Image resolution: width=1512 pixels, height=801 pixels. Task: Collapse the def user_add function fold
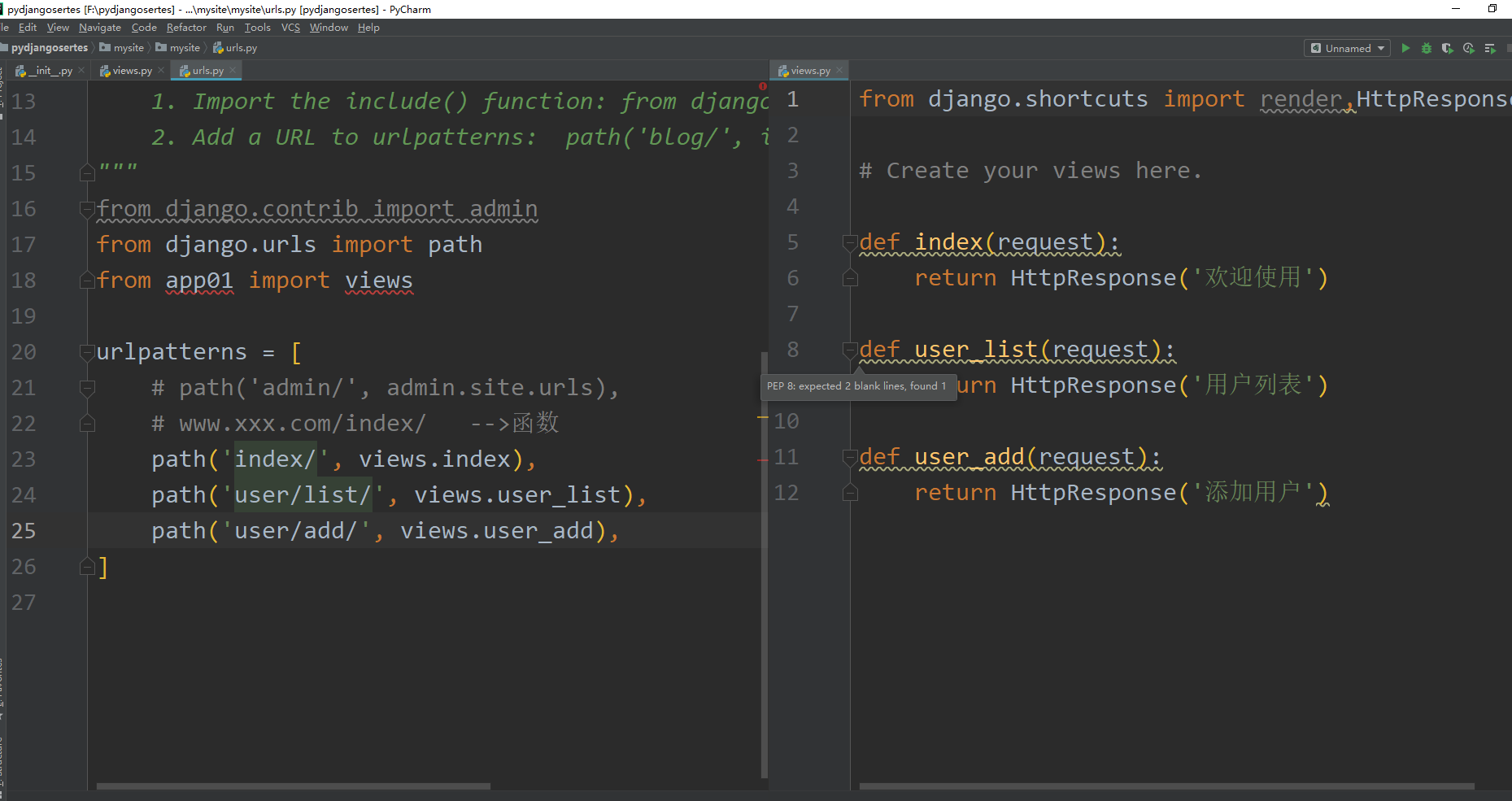(850, 457)
